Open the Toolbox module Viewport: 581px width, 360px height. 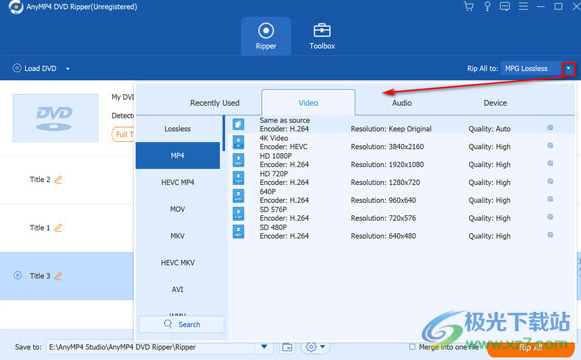[x=322, y=36]
